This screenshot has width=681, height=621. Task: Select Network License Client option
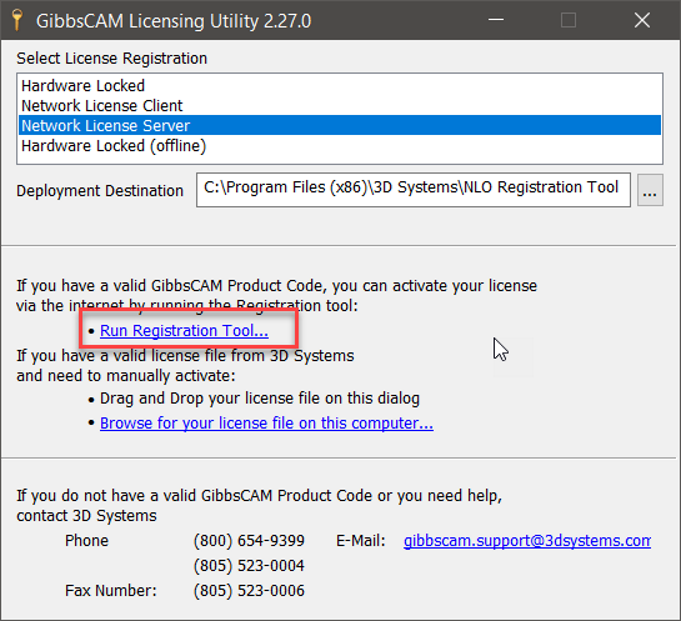pos(340,106)
